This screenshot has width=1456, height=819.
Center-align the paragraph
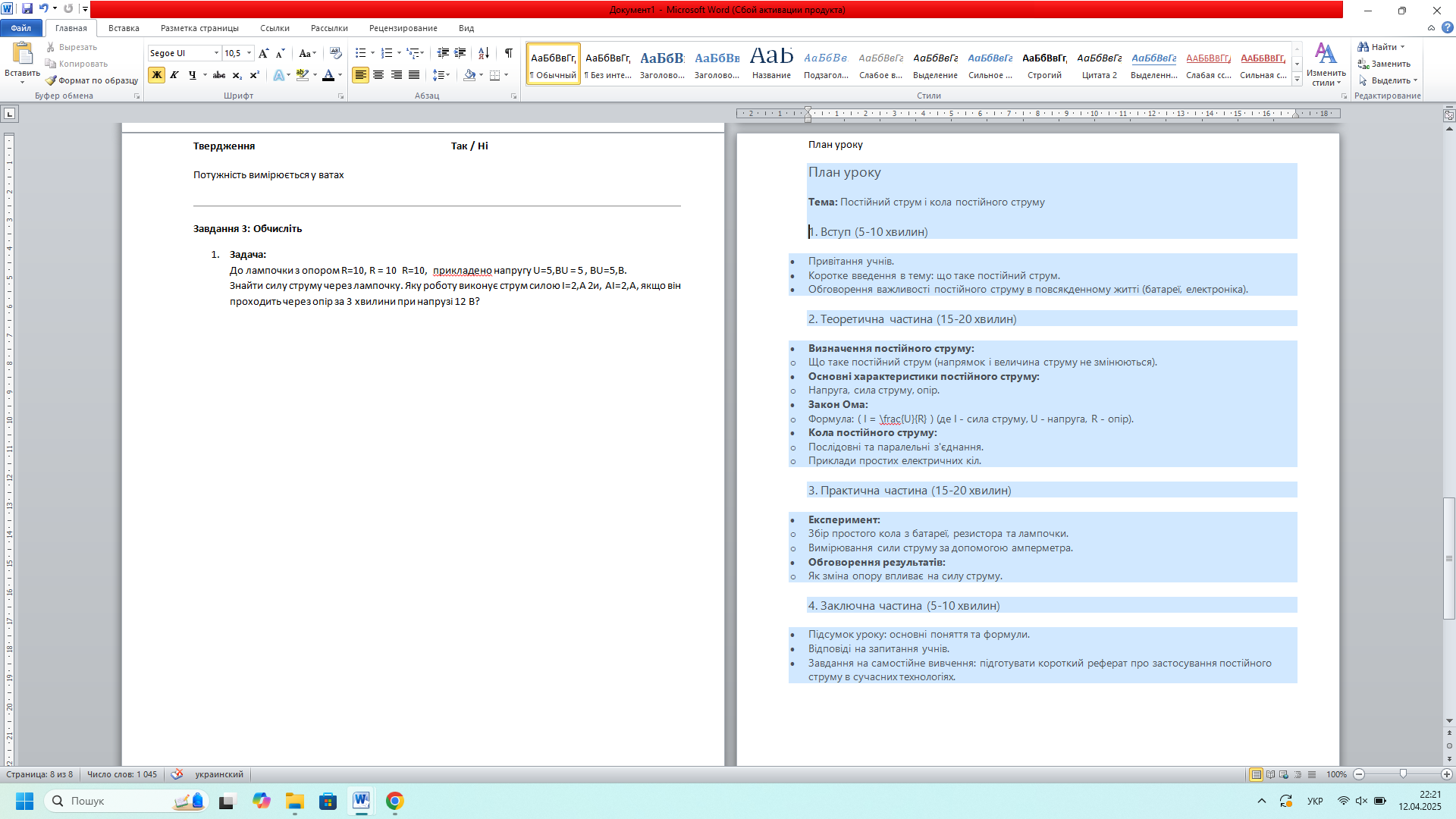(378, 75)
